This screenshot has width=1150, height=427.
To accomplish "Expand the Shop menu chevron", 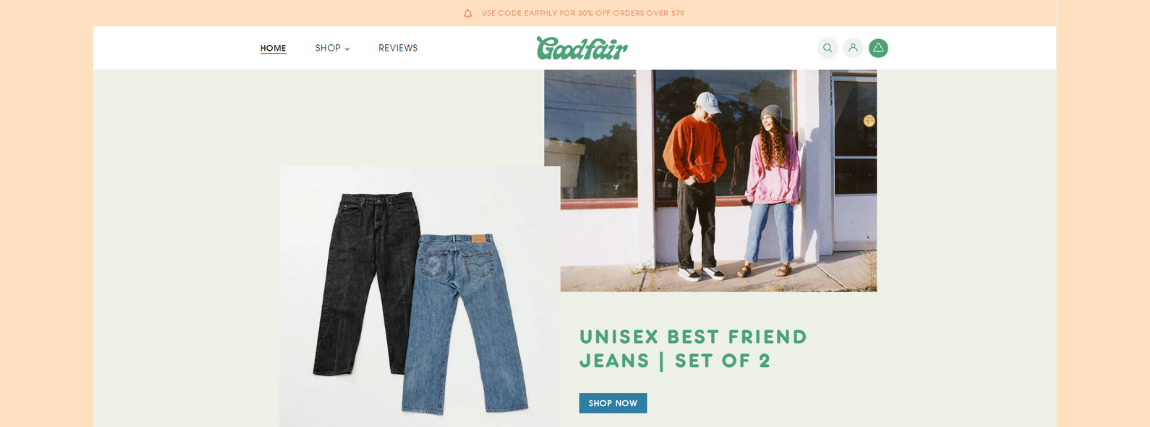I will [x=348, y=49].
